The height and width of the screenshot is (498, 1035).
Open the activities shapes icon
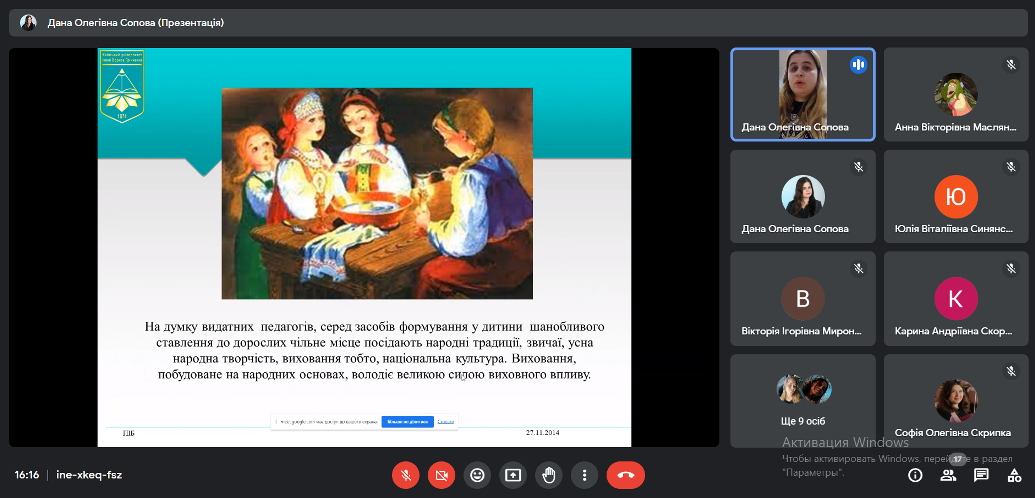[1014, 475]
